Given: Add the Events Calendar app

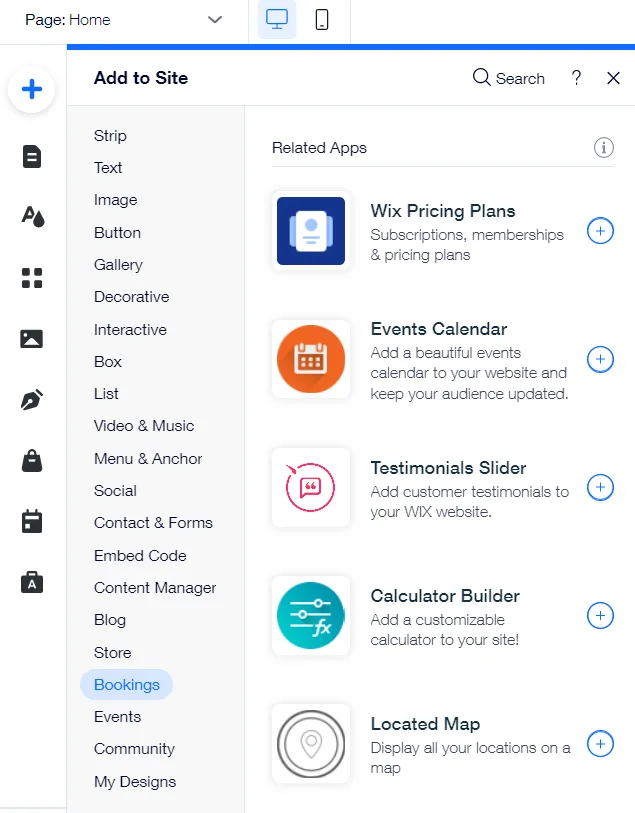Looking at the screenshot, I should [600, 359].
